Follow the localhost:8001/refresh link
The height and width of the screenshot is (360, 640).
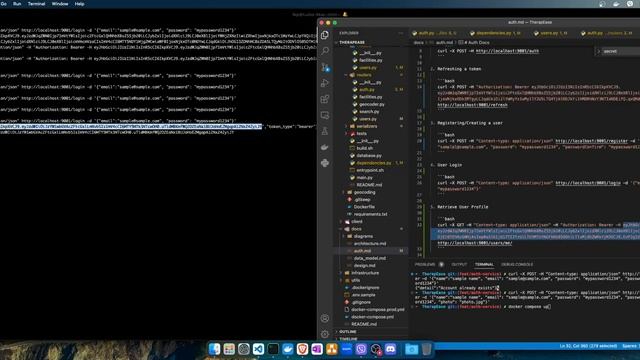tap(472, 105)
